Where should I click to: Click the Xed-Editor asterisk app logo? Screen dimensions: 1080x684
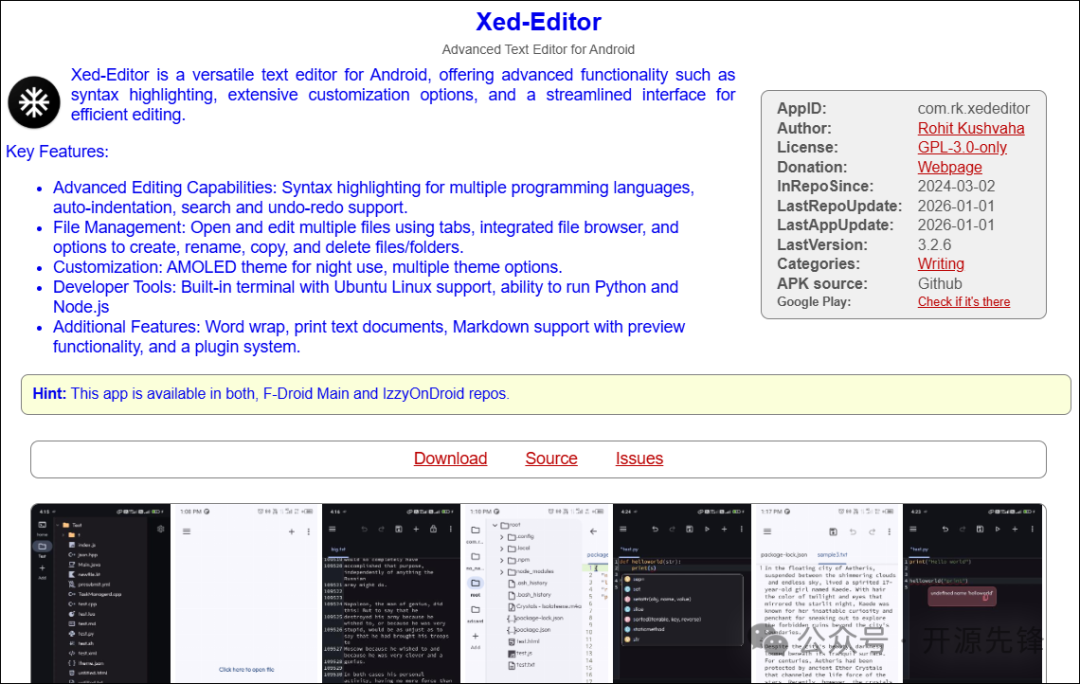[33, 102]
